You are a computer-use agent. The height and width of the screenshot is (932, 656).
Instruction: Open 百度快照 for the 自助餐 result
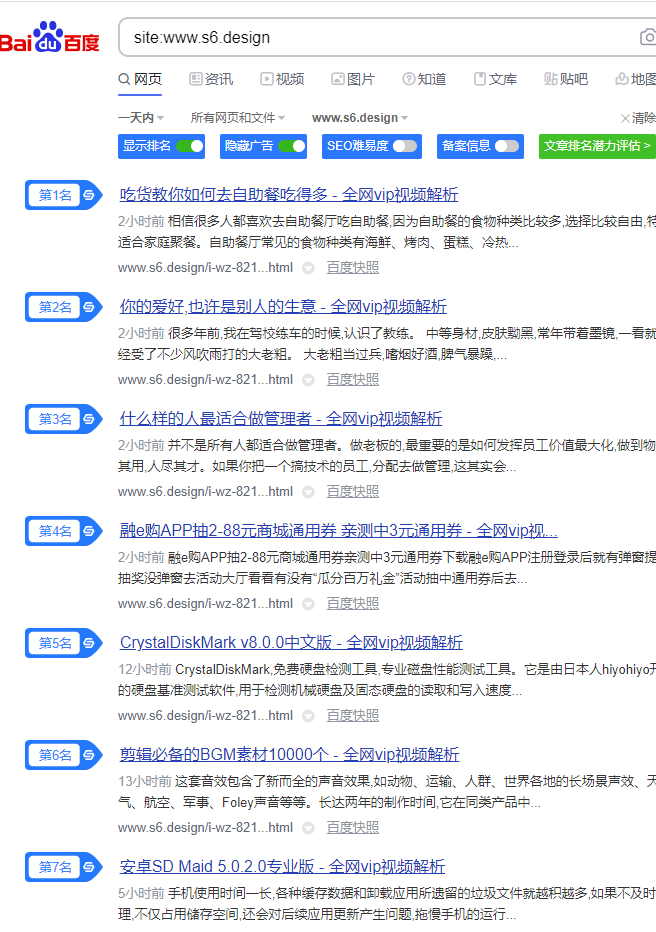pos(352,268)
